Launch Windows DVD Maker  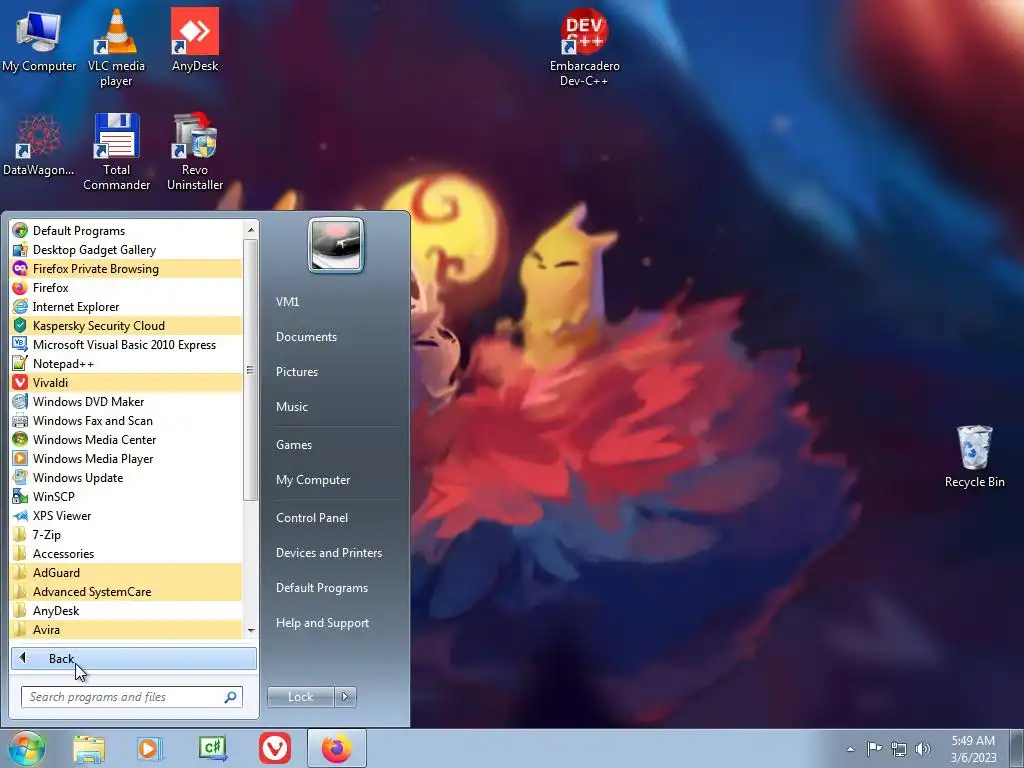click(127, 402)
